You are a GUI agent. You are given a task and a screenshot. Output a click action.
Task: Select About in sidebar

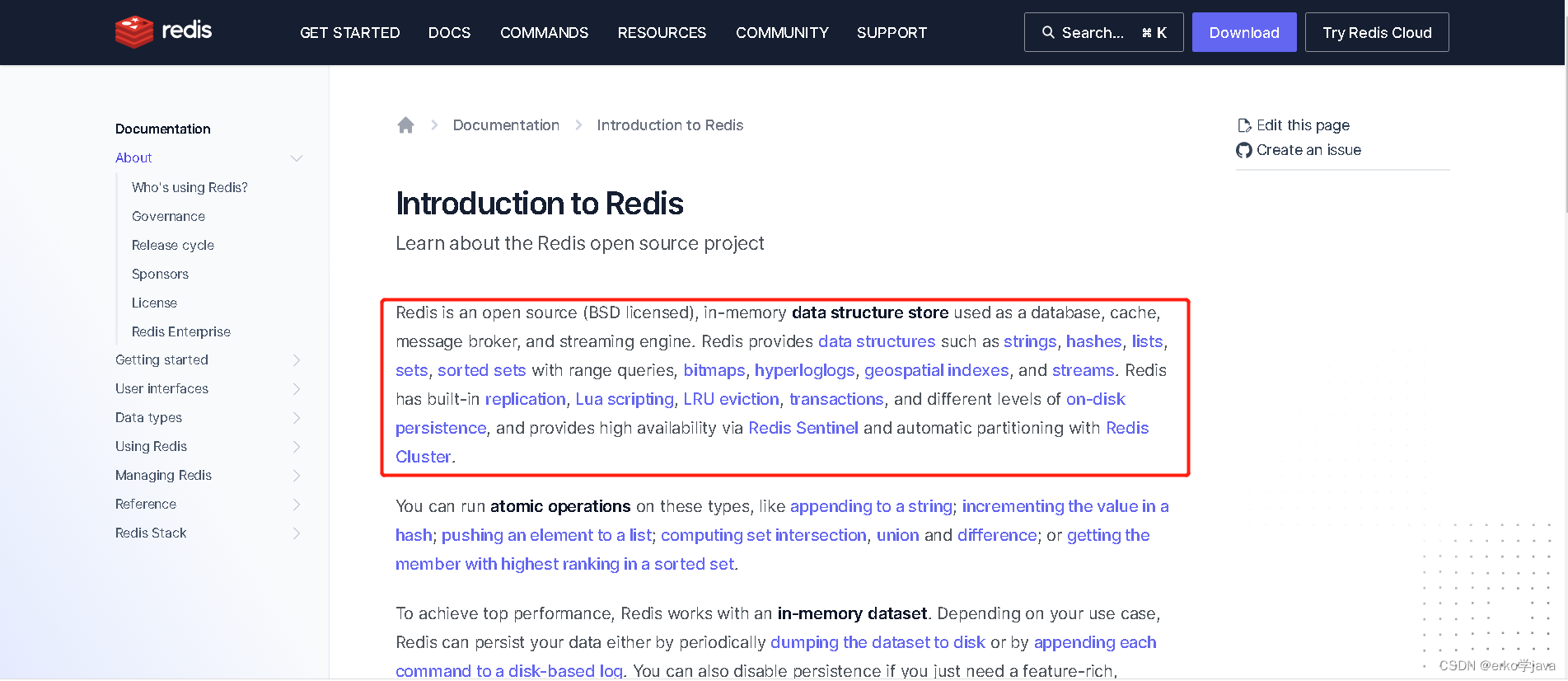(x=133, y=157)
